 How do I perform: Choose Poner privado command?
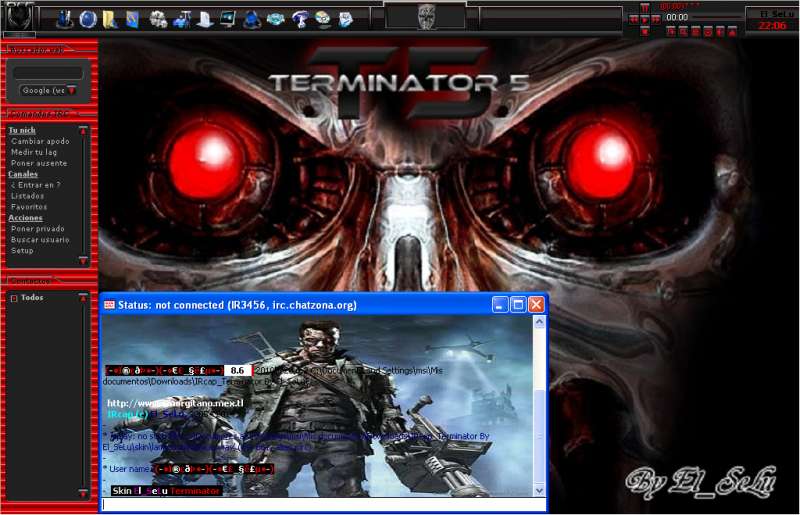tap(38, 229)
